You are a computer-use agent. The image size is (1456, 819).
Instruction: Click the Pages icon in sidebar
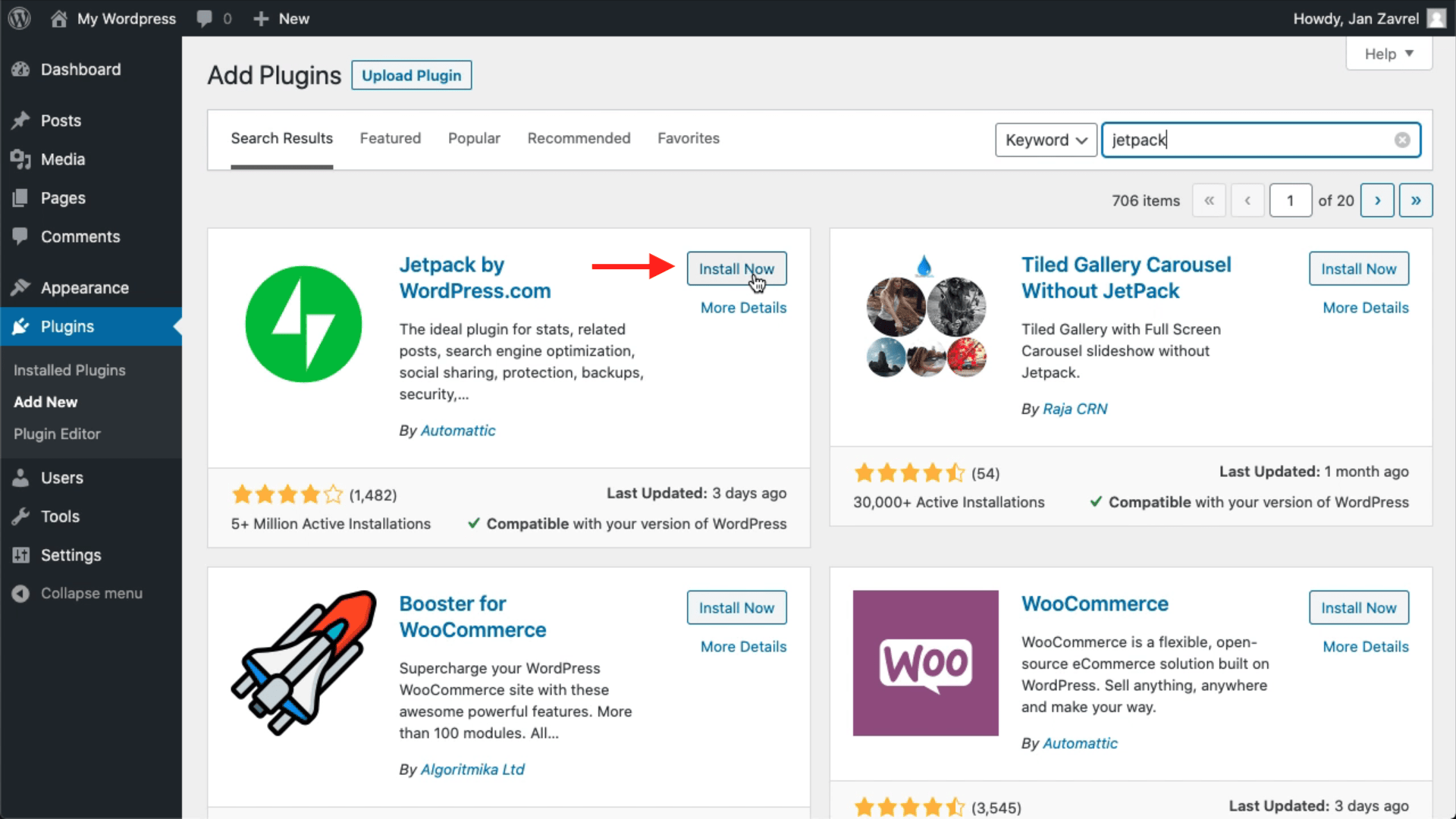tap(20, 198)
